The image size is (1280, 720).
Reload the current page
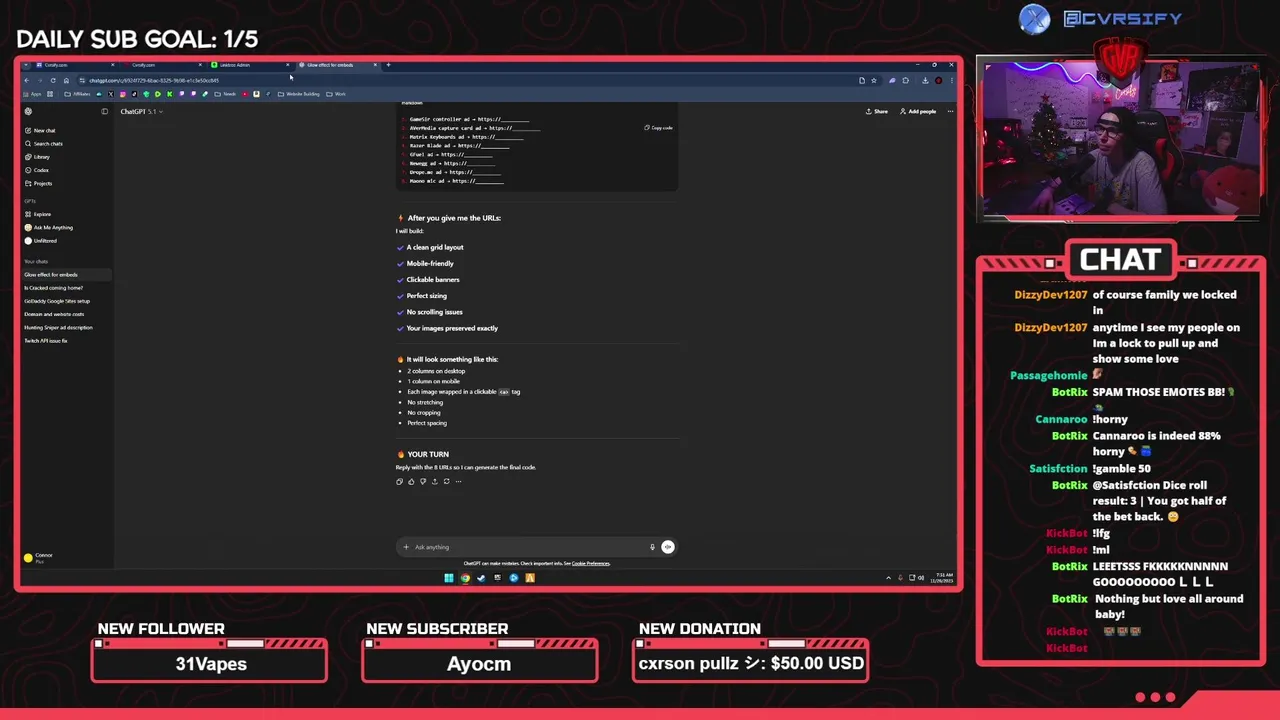coord(53,80)
